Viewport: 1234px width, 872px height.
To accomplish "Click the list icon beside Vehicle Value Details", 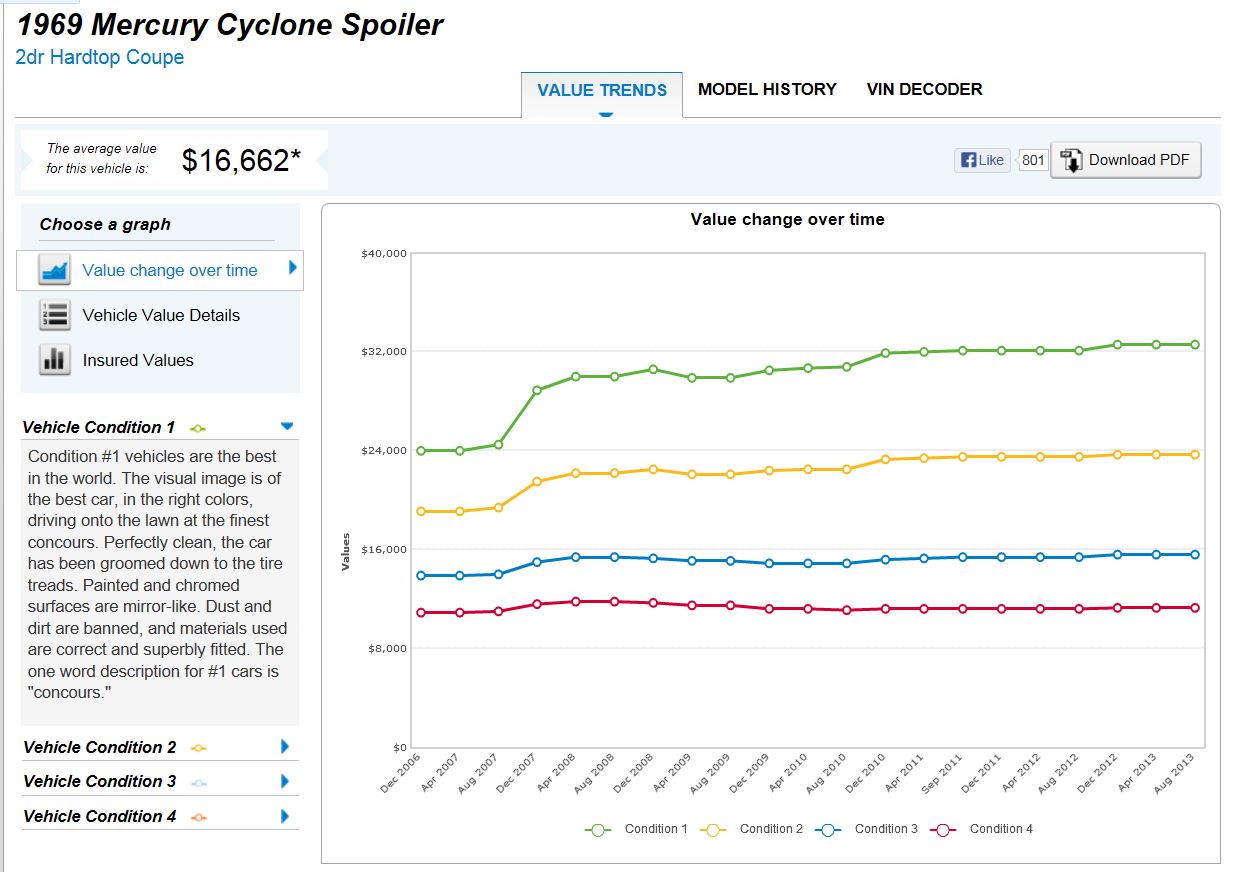I will click(54, 315).
